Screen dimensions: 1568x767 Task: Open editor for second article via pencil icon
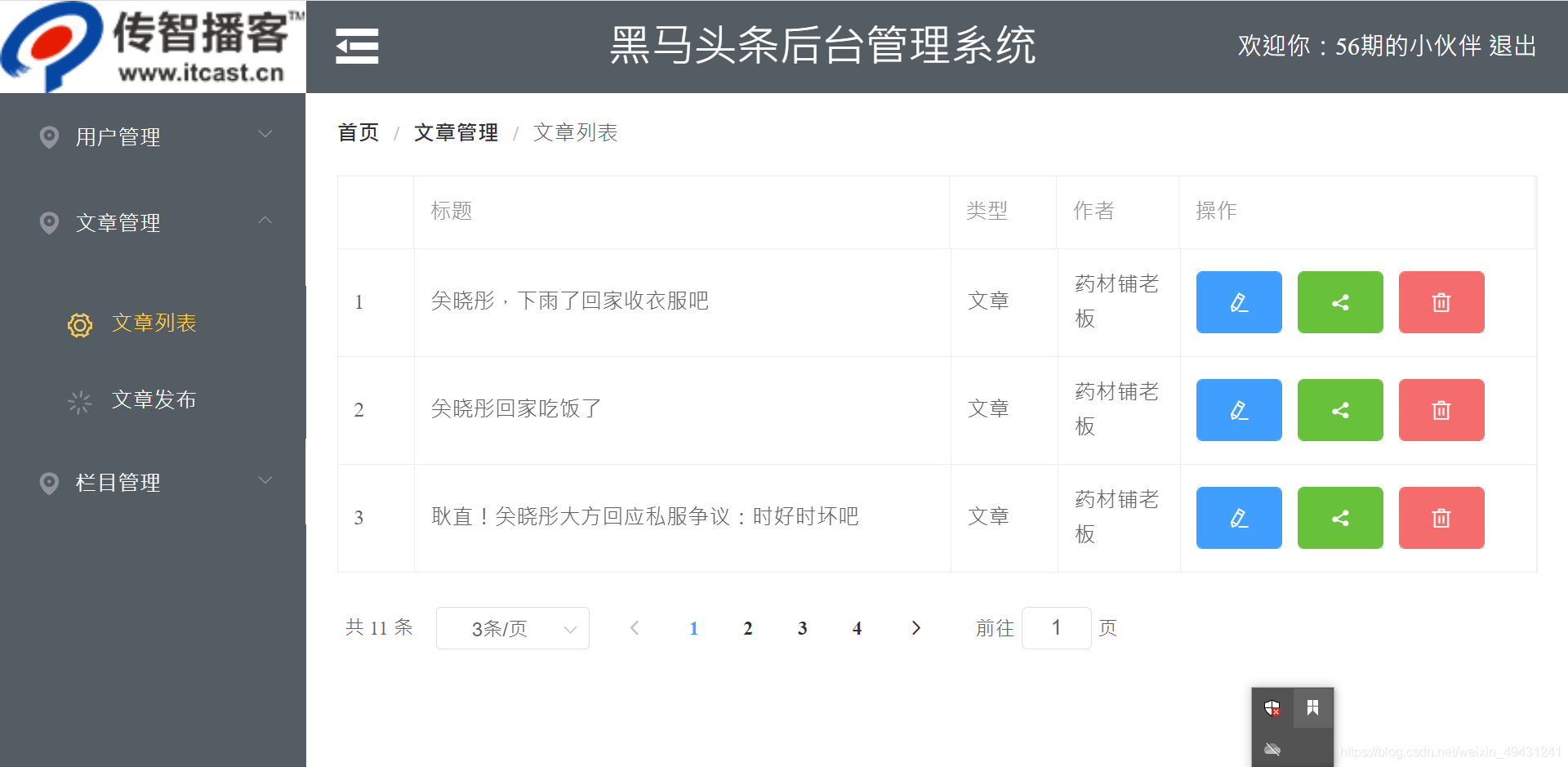[x=1238, y=410]
